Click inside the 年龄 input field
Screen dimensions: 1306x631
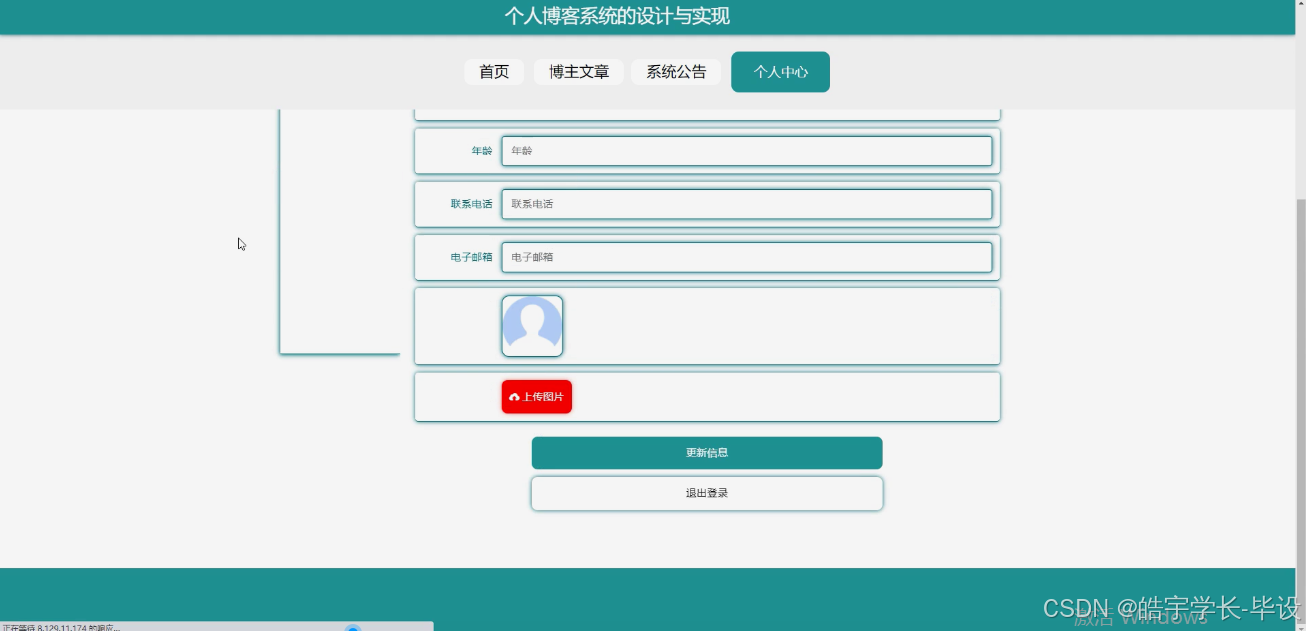click(x=747, y=150)
